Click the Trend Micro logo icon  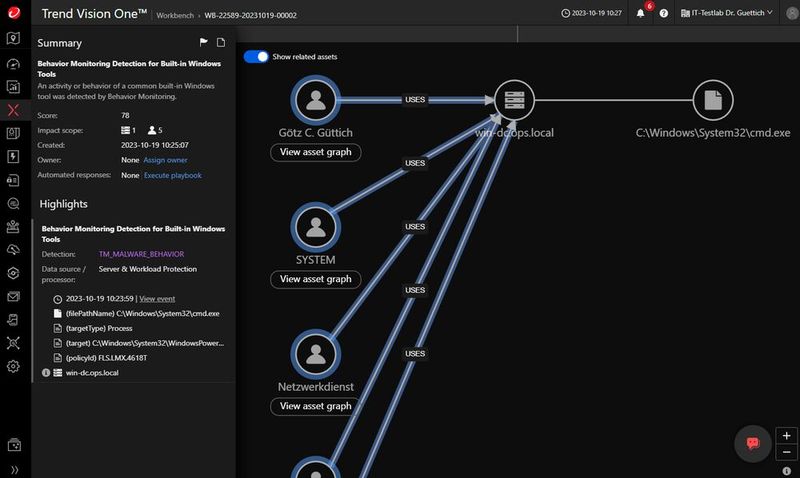[14, 12]
